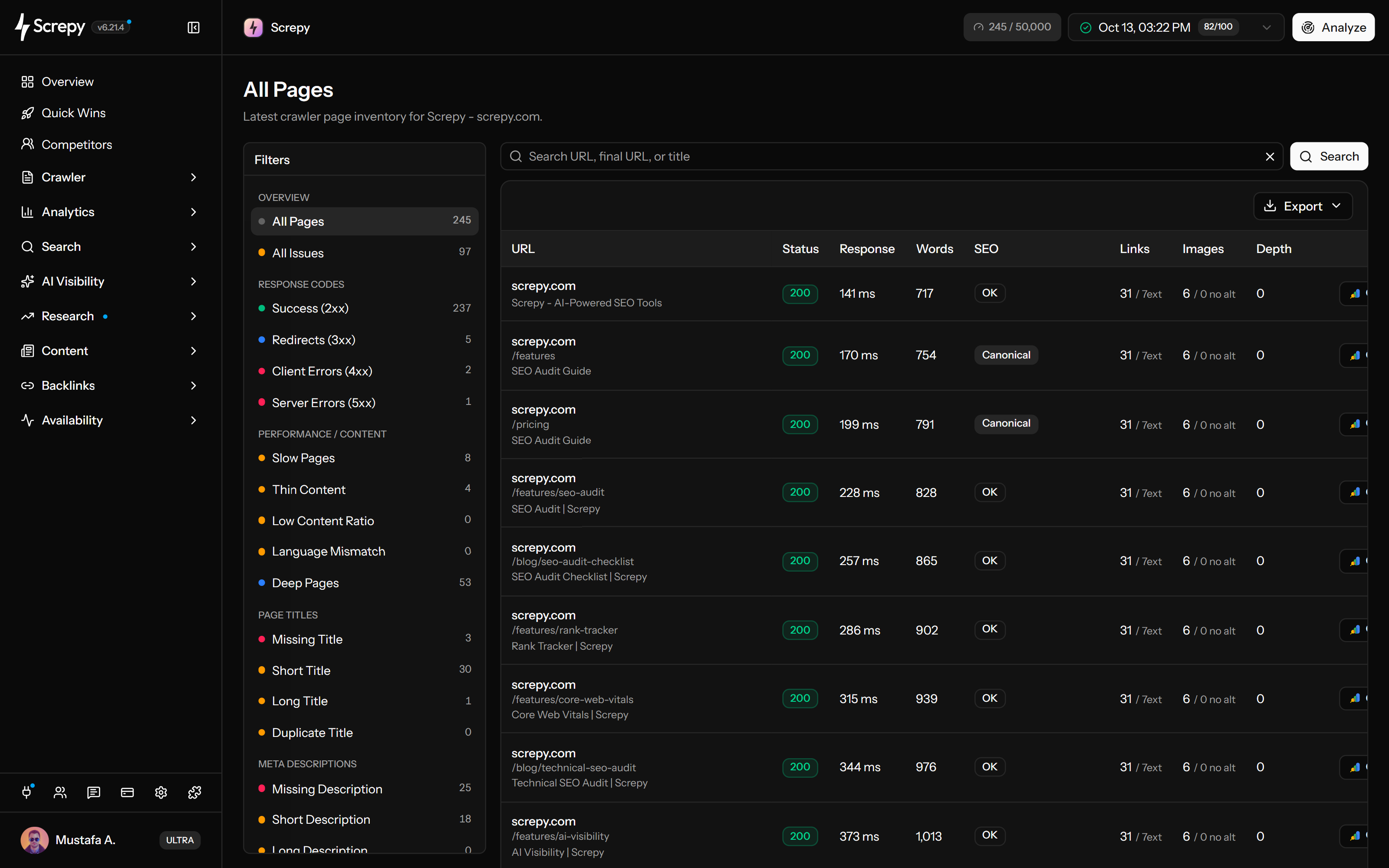Filter by Missing Title
Image resolution: width=1389 pixels, height=868 pixels.
[x=365, y=639]
